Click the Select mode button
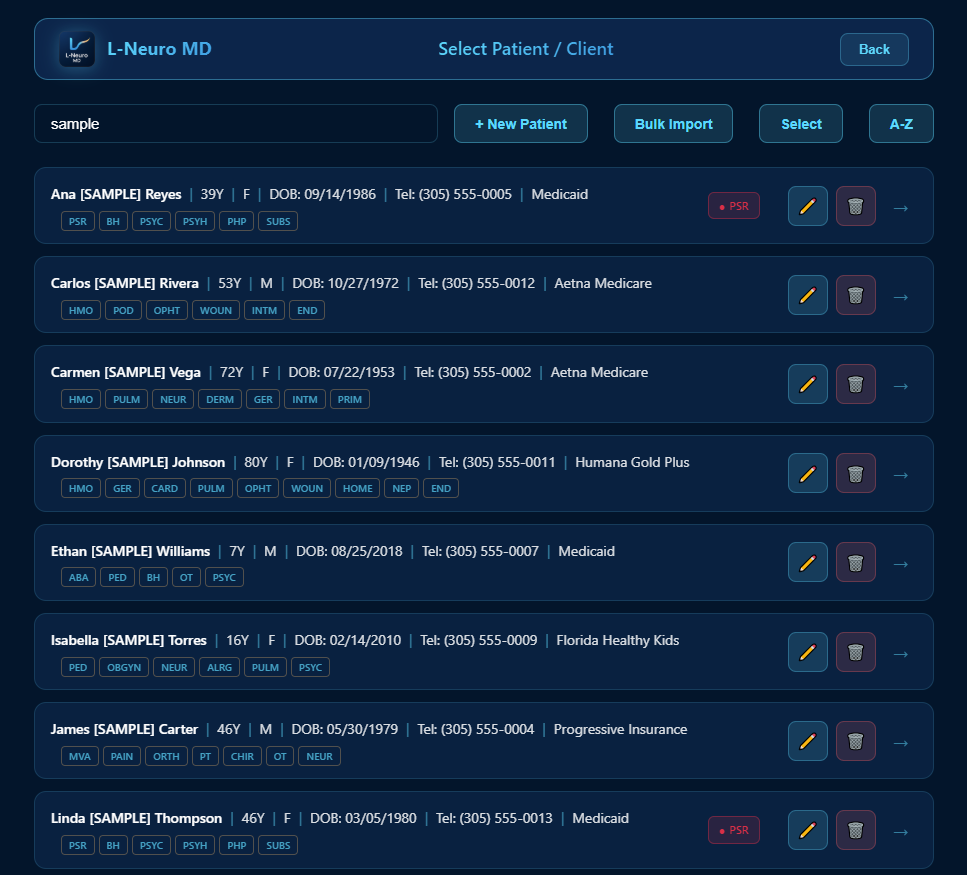 (800, 123)
